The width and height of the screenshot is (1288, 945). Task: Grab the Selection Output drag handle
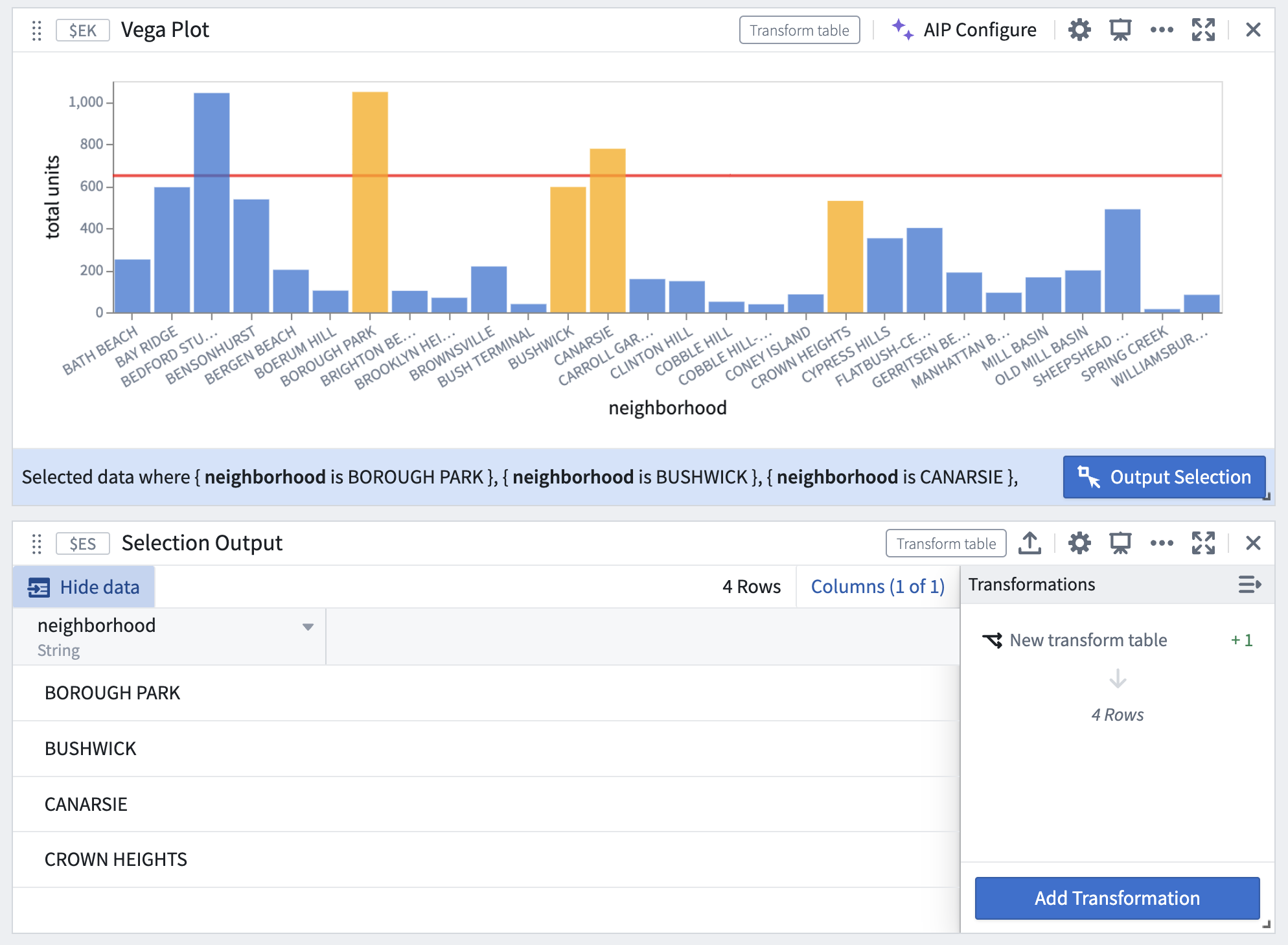tap(37, 544)
